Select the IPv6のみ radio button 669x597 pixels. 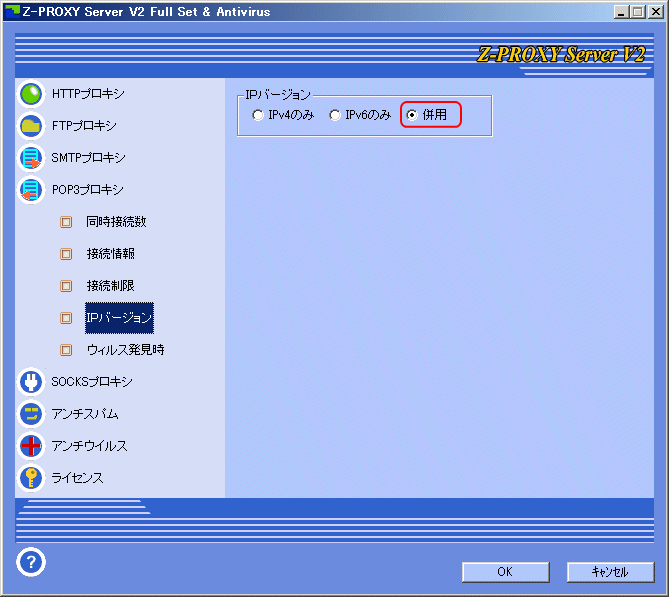335,115
